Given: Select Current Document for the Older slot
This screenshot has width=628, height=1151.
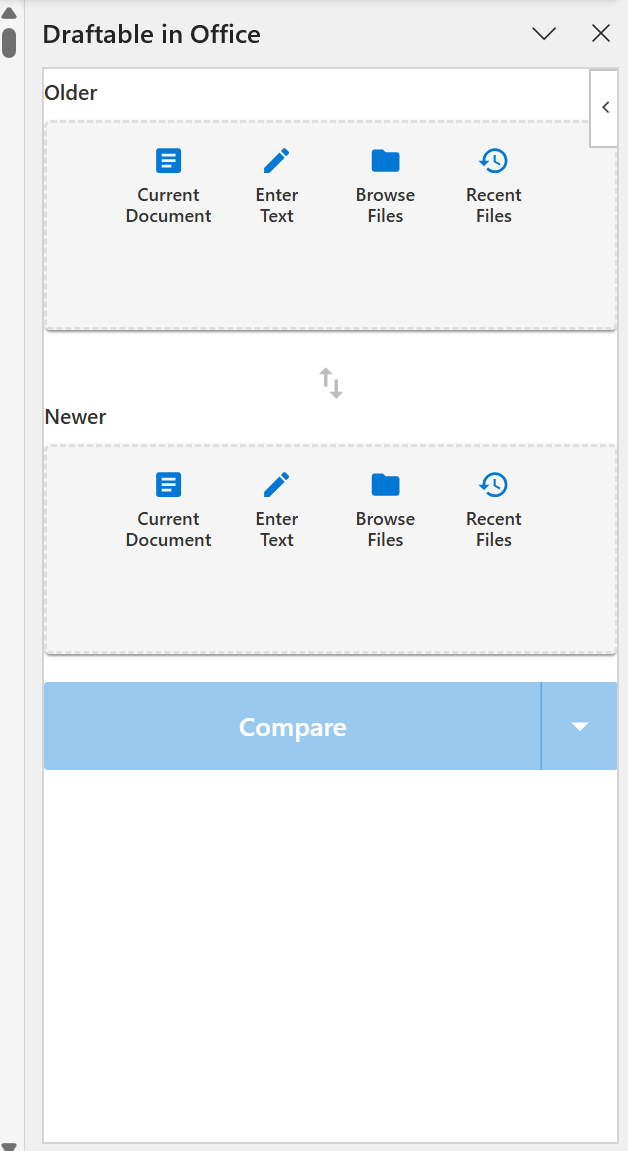Looking at the screenshot, I should [x=168, y=185].
